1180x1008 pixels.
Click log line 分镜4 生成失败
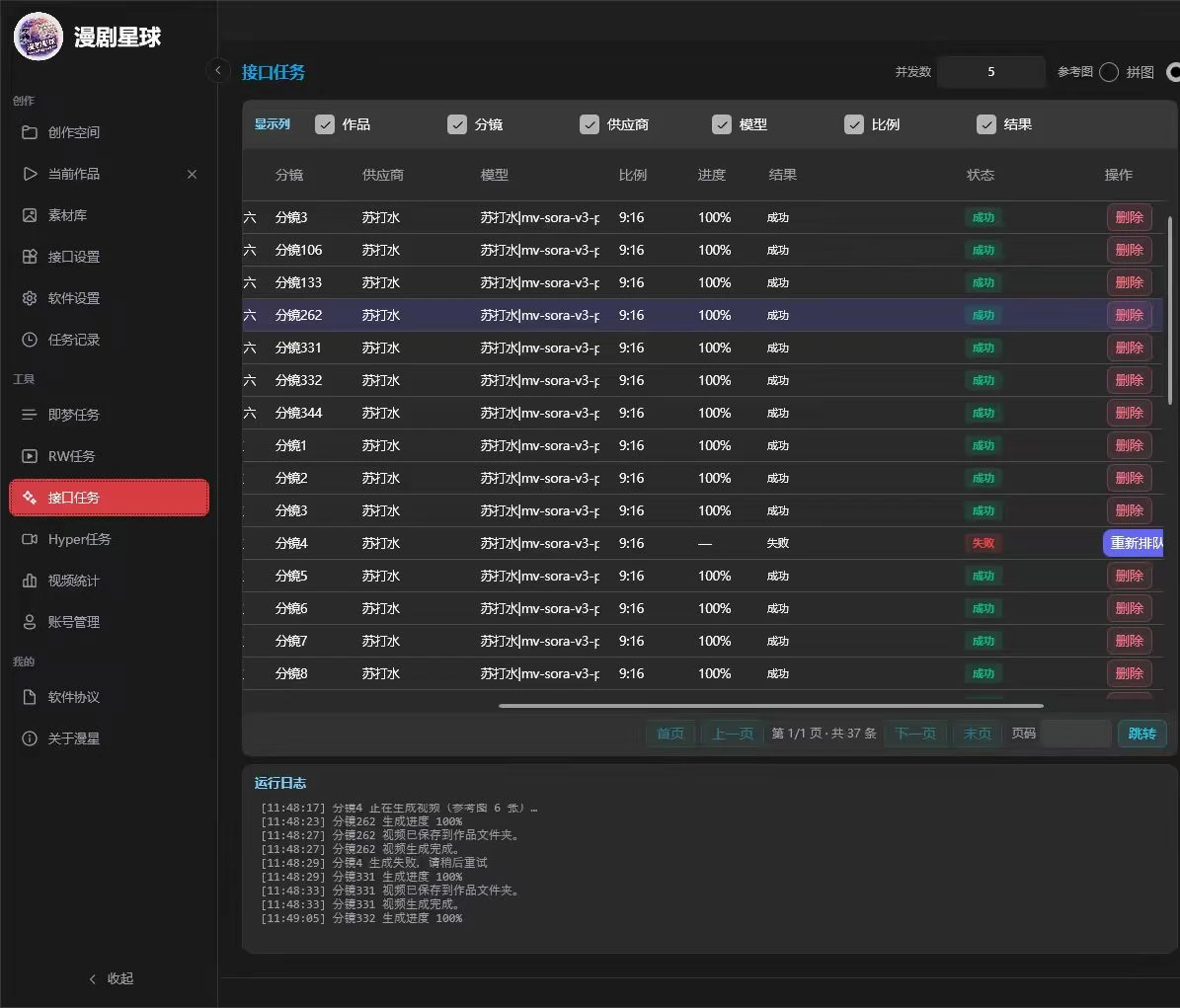click(x=374, y=863)
